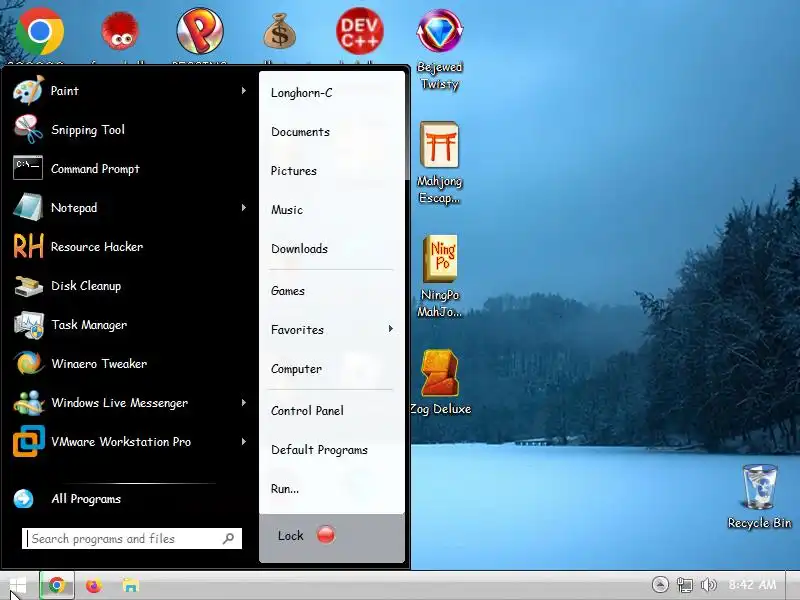Open Firefox from the taskbar

point(93,585)
